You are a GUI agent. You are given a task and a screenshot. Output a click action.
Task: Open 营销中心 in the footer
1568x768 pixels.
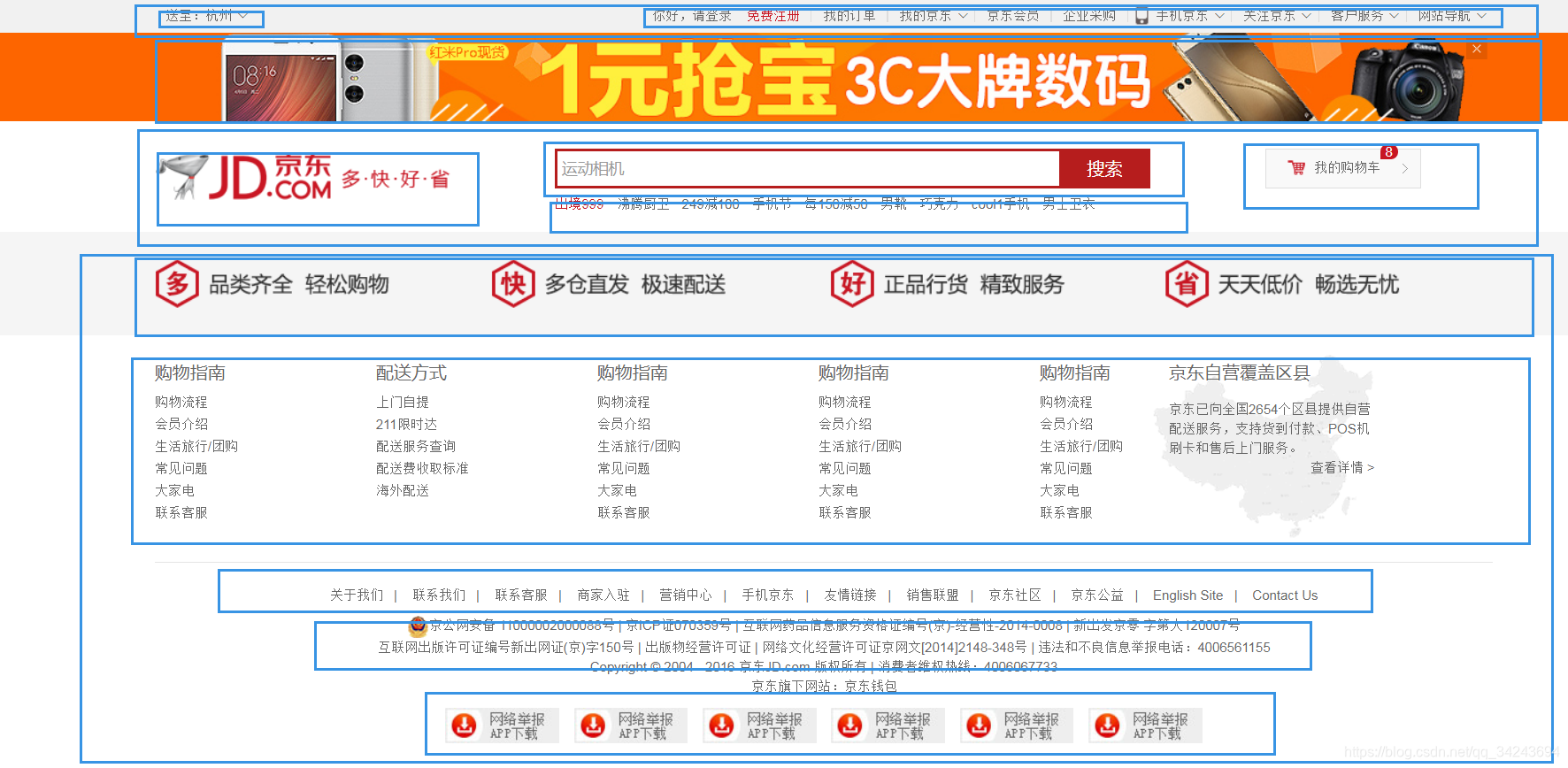(x=686, y=595)
